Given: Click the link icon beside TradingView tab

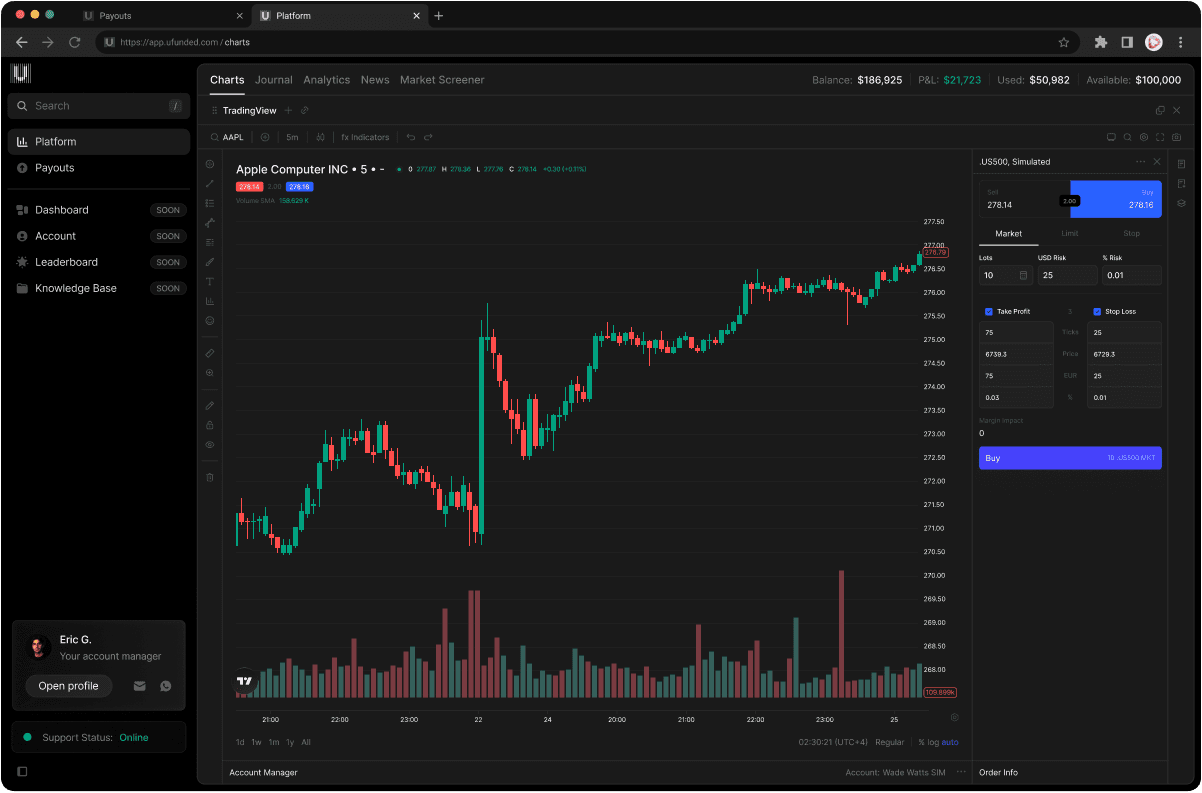Looking at the screenshot, I should [x=305, y=110].
